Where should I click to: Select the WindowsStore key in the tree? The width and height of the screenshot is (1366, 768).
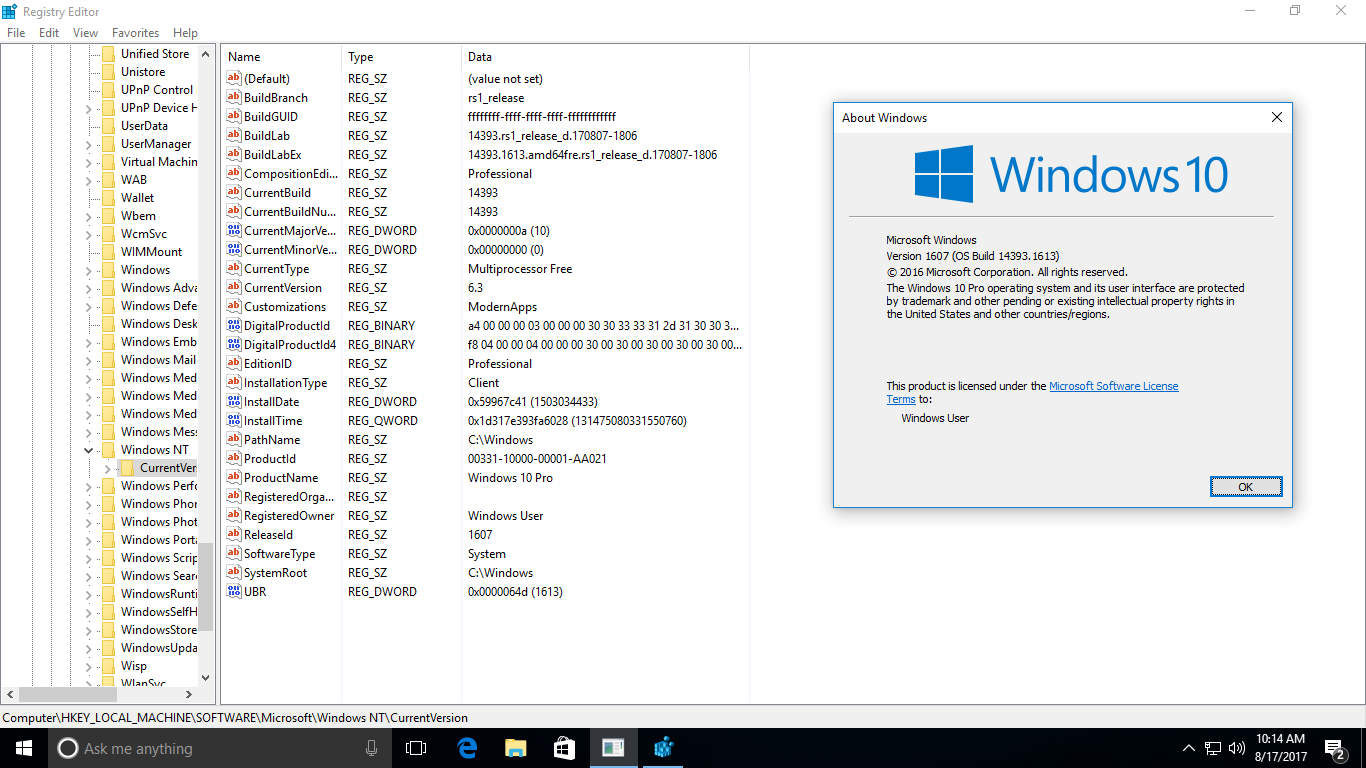[159, 630]
